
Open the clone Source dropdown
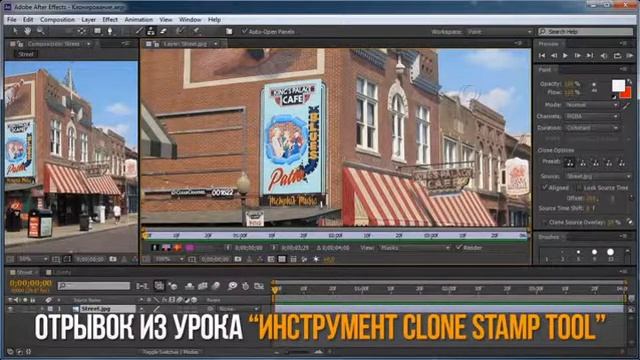[x=598, y=176]
